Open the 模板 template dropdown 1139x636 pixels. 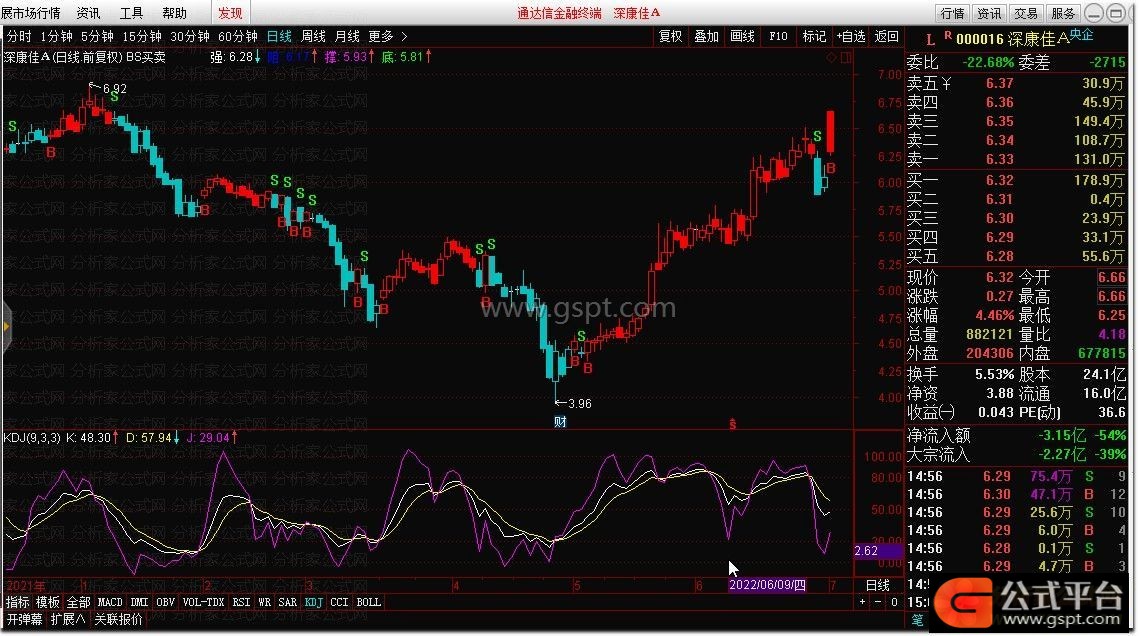pyautogui.click(x=48, y=602)
